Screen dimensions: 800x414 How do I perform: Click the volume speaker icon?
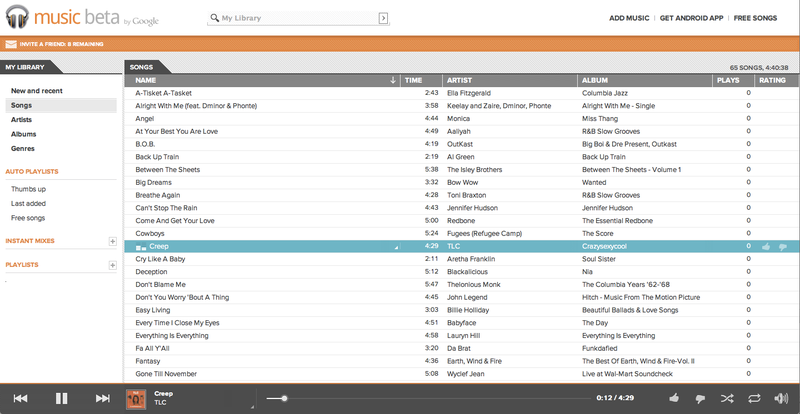[781, 399]
